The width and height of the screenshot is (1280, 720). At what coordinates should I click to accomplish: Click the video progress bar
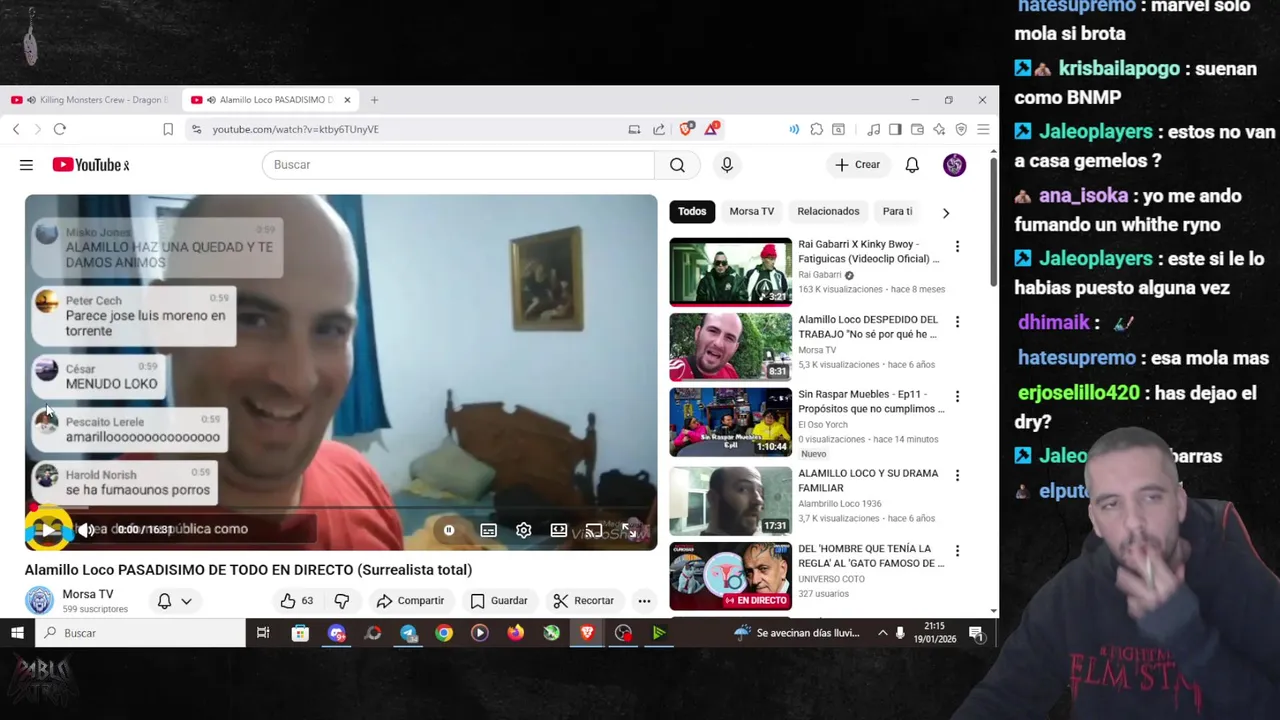pyautogui.click(x=341, y=508)
